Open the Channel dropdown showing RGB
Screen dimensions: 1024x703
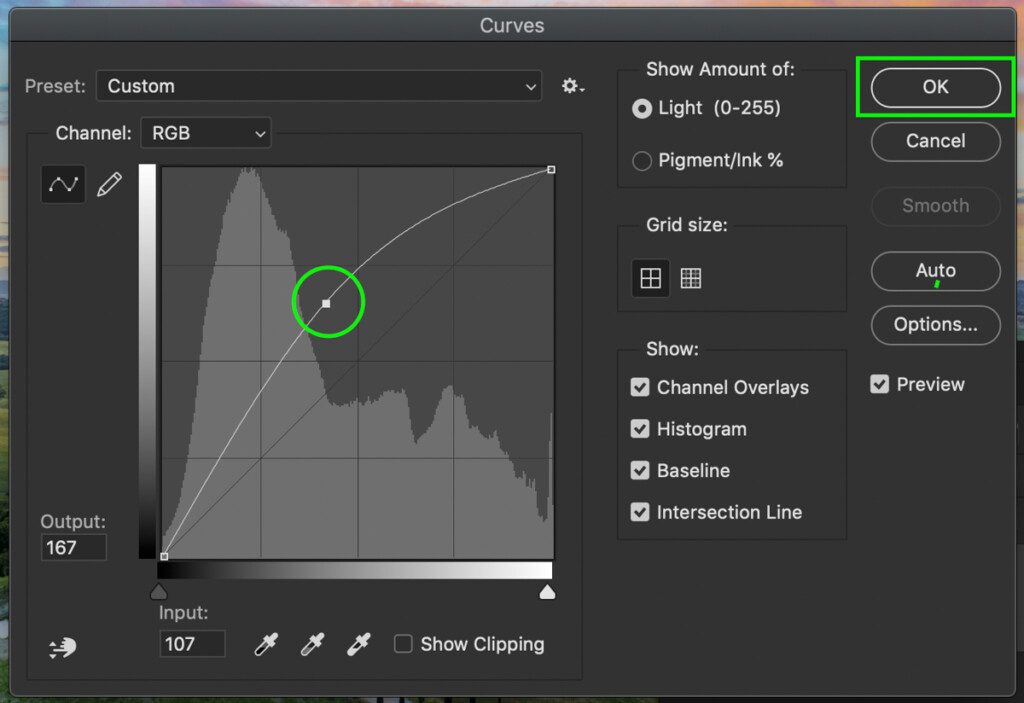coord(206,133)
